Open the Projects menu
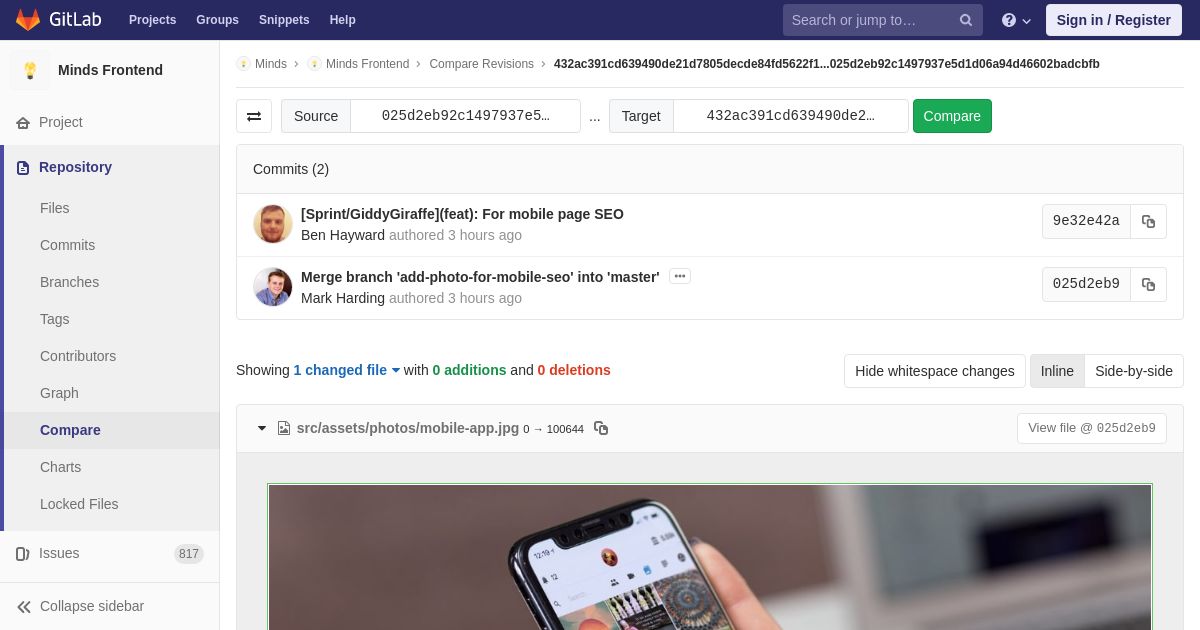 152,20
